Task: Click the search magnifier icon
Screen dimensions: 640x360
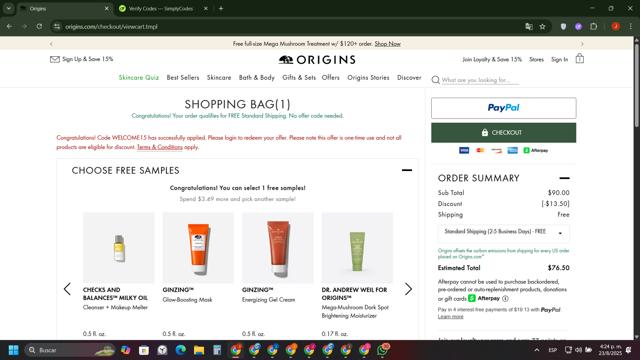Action: point(436,80)
